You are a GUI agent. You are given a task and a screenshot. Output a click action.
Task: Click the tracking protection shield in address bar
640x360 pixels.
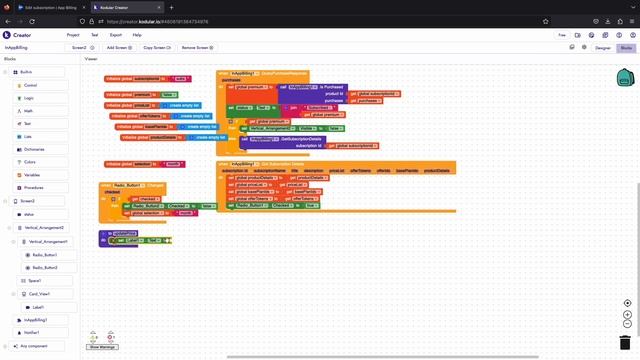(x=82, y=21)
